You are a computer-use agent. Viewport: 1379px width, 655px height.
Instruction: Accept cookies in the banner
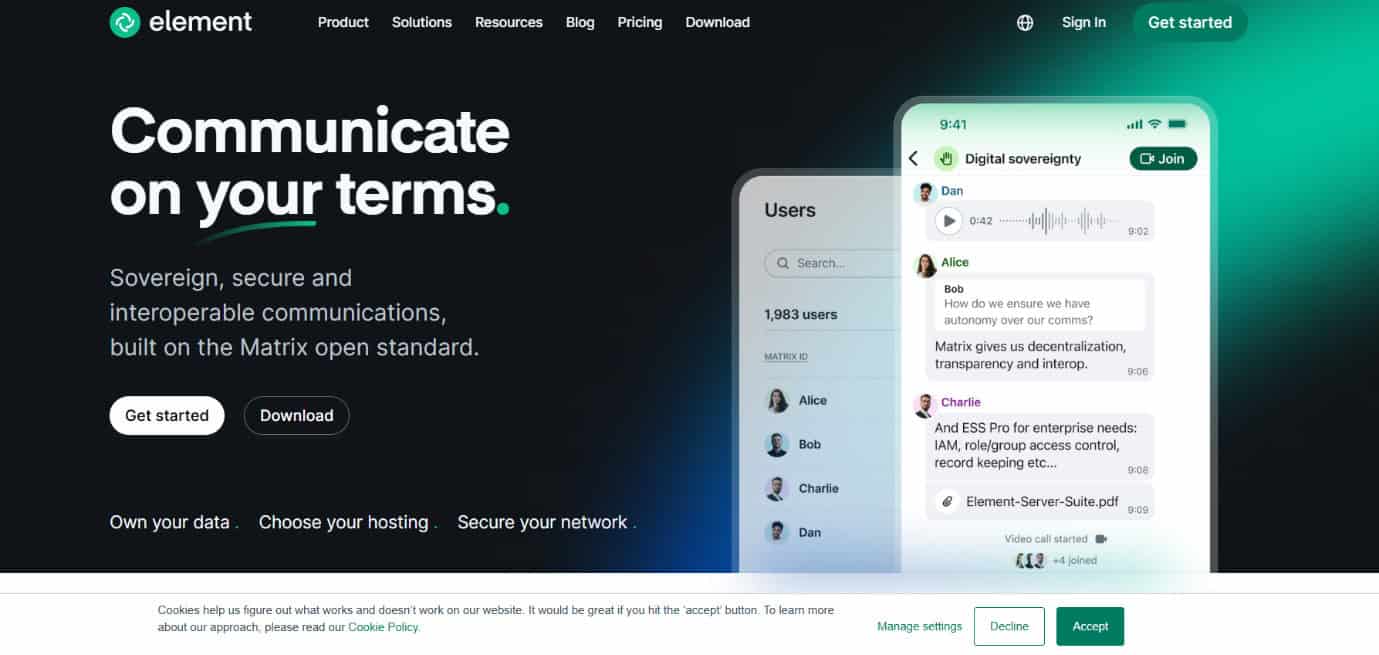1090,626
